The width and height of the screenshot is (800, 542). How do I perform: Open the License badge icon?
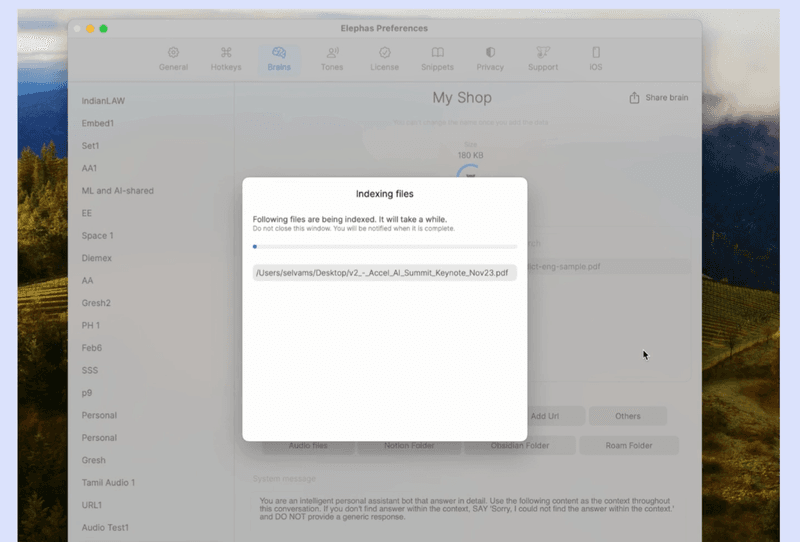(x=384, y=53)
